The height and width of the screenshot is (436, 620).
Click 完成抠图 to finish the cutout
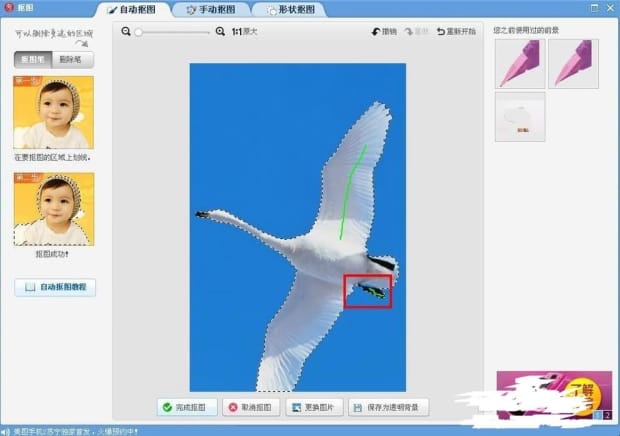click(187, 407)
